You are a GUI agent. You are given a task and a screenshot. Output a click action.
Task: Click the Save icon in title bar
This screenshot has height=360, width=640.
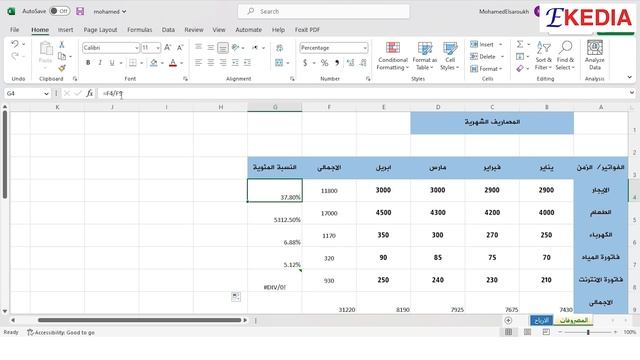[x=80, y=11]
